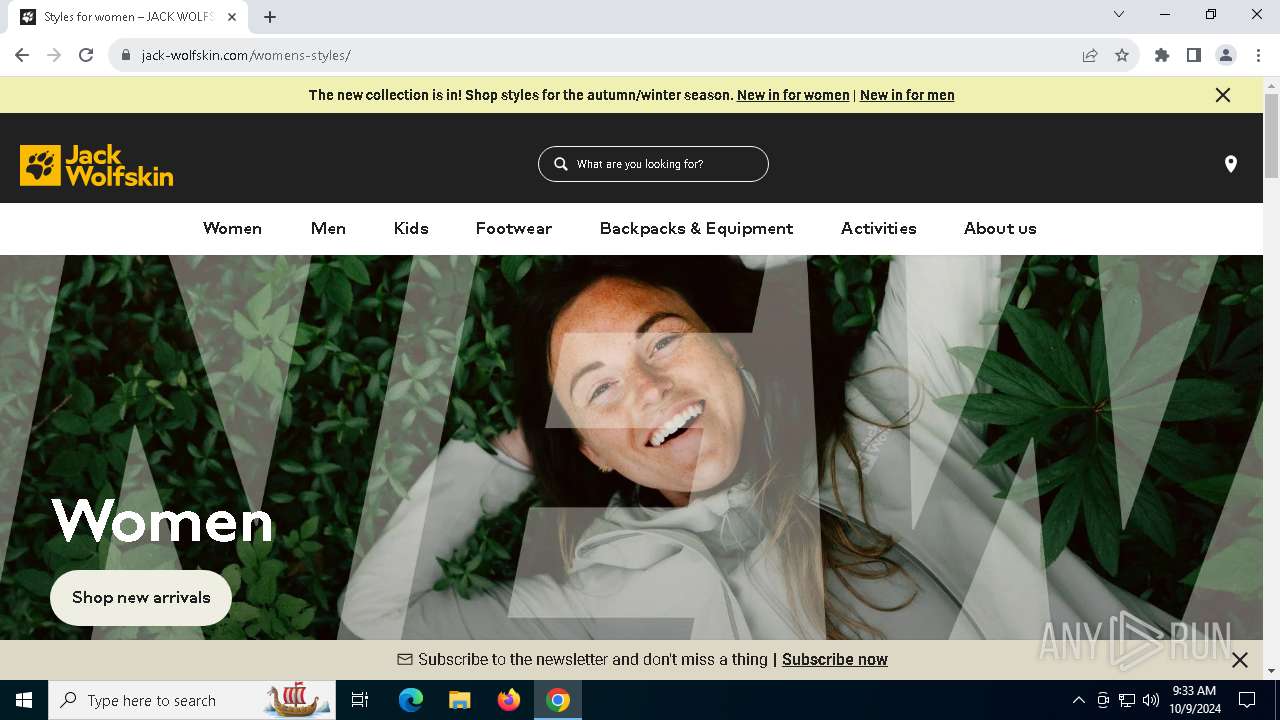The image size is (1280, 720).
Task: Close the newsletter subscription bar
Action: click(1240, 660)
